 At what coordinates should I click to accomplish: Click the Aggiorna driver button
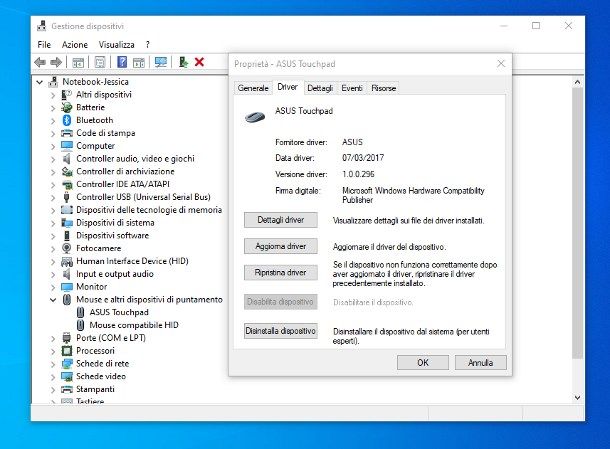(280, 246)
